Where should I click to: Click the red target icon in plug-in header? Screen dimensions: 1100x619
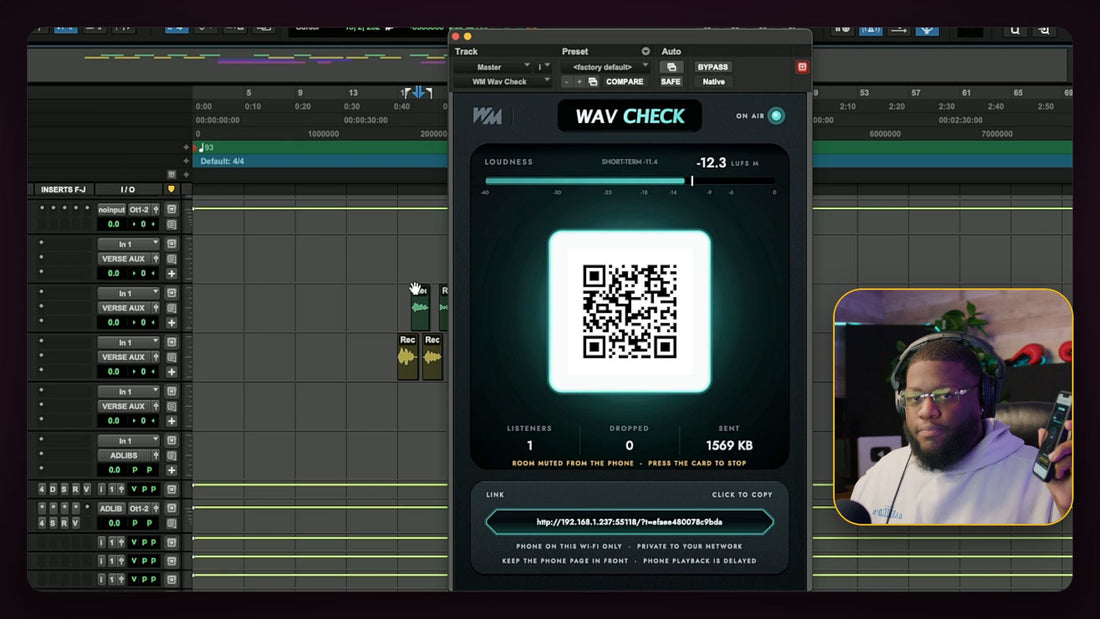click(x=802, y=67)
